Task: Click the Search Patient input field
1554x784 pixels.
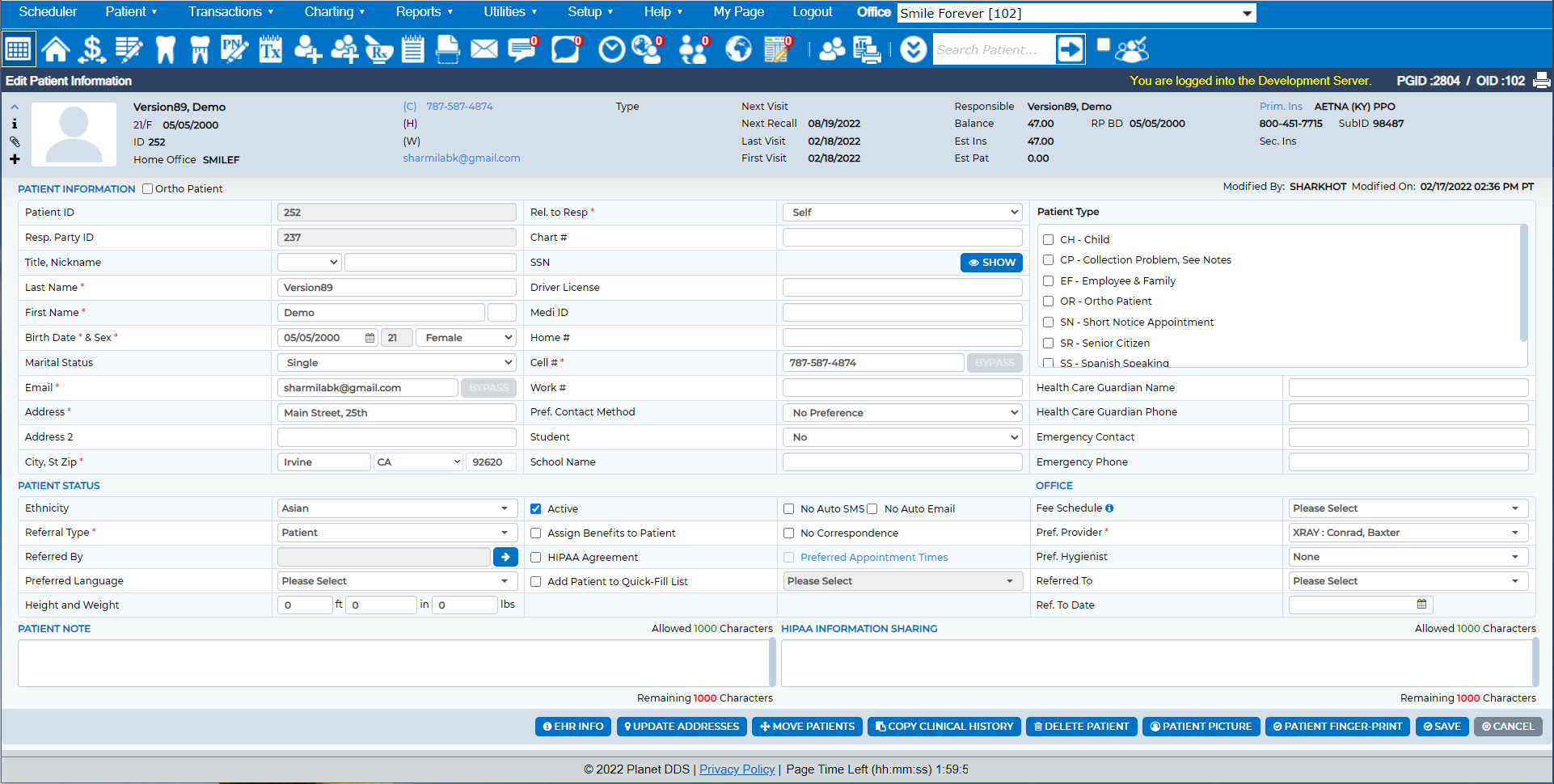Action: pyautogui.click(x=993, y=50)
